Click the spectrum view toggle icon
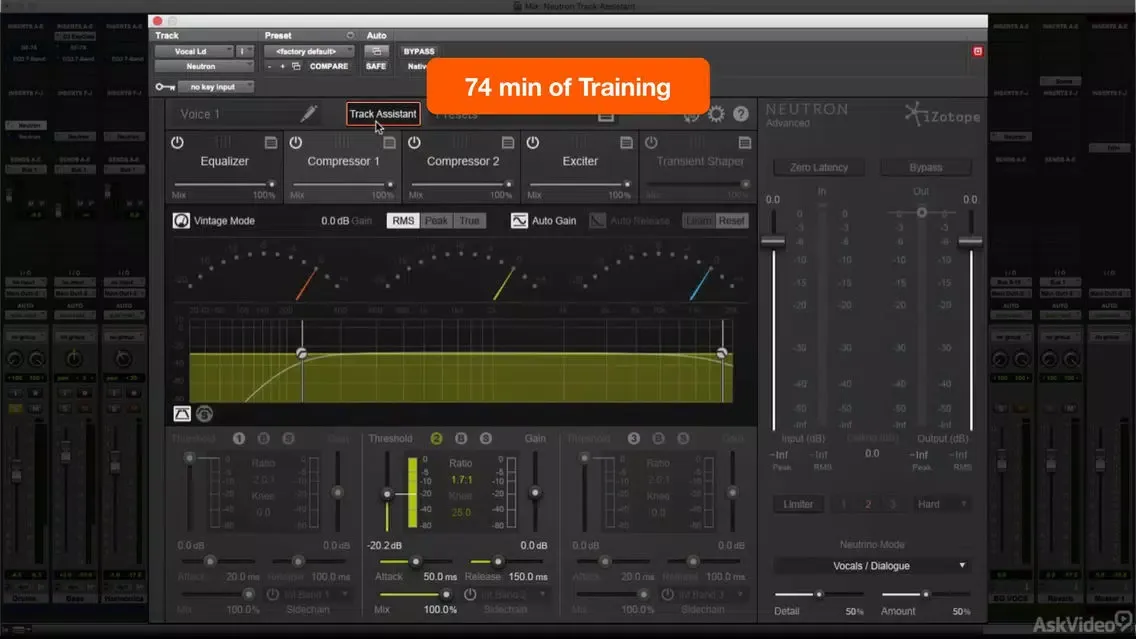This screenshot has height=639, width=1136. (x=182, y=414)
